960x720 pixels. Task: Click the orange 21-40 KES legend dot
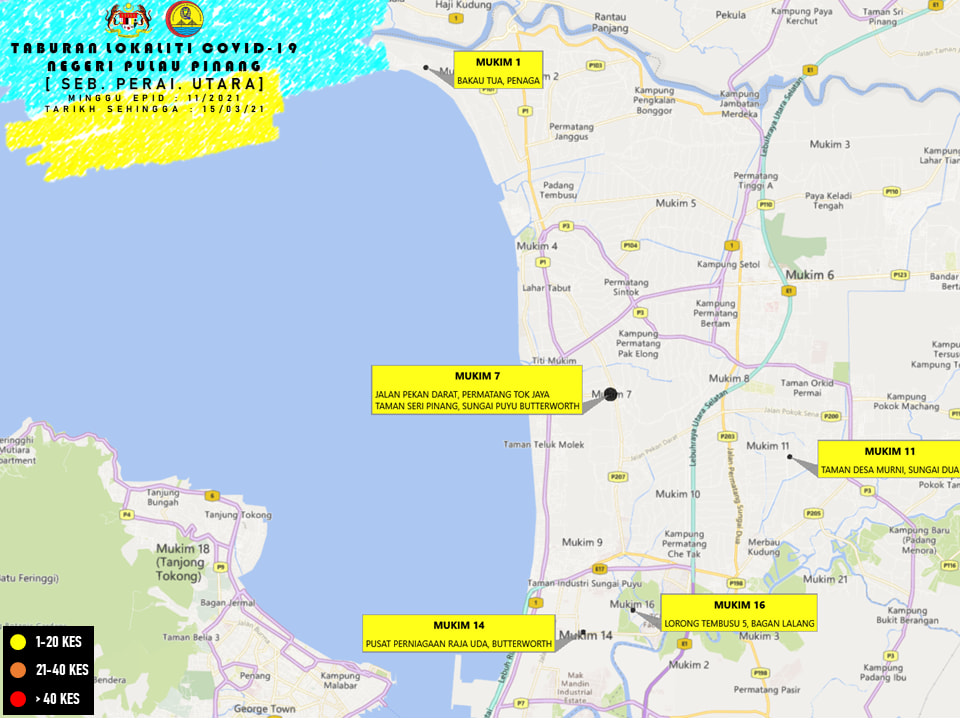pyautogui.click(x=18, y=670)
